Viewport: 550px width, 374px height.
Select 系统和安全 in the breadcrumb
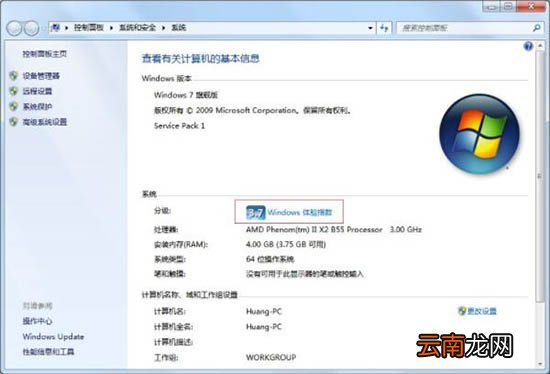tap(137, 28)
